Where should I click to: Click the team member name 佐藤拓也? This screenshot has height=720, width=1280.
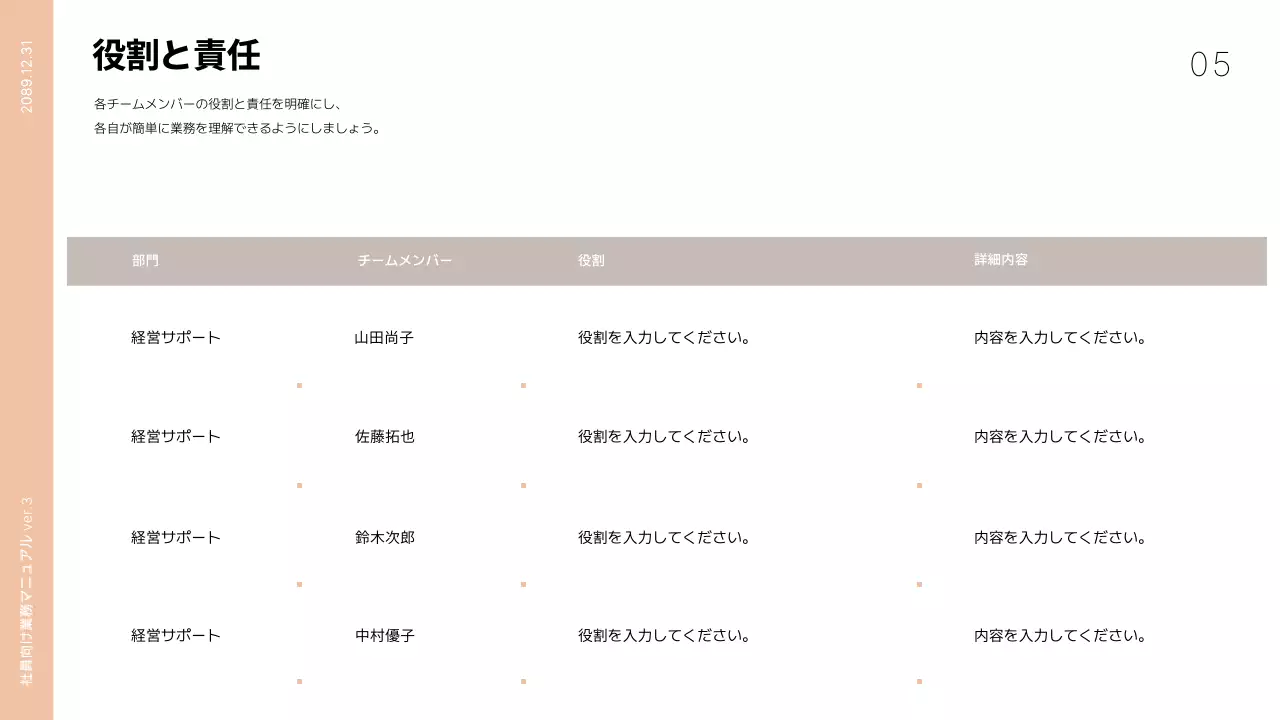pyautogui.click(x=384, y=437)
